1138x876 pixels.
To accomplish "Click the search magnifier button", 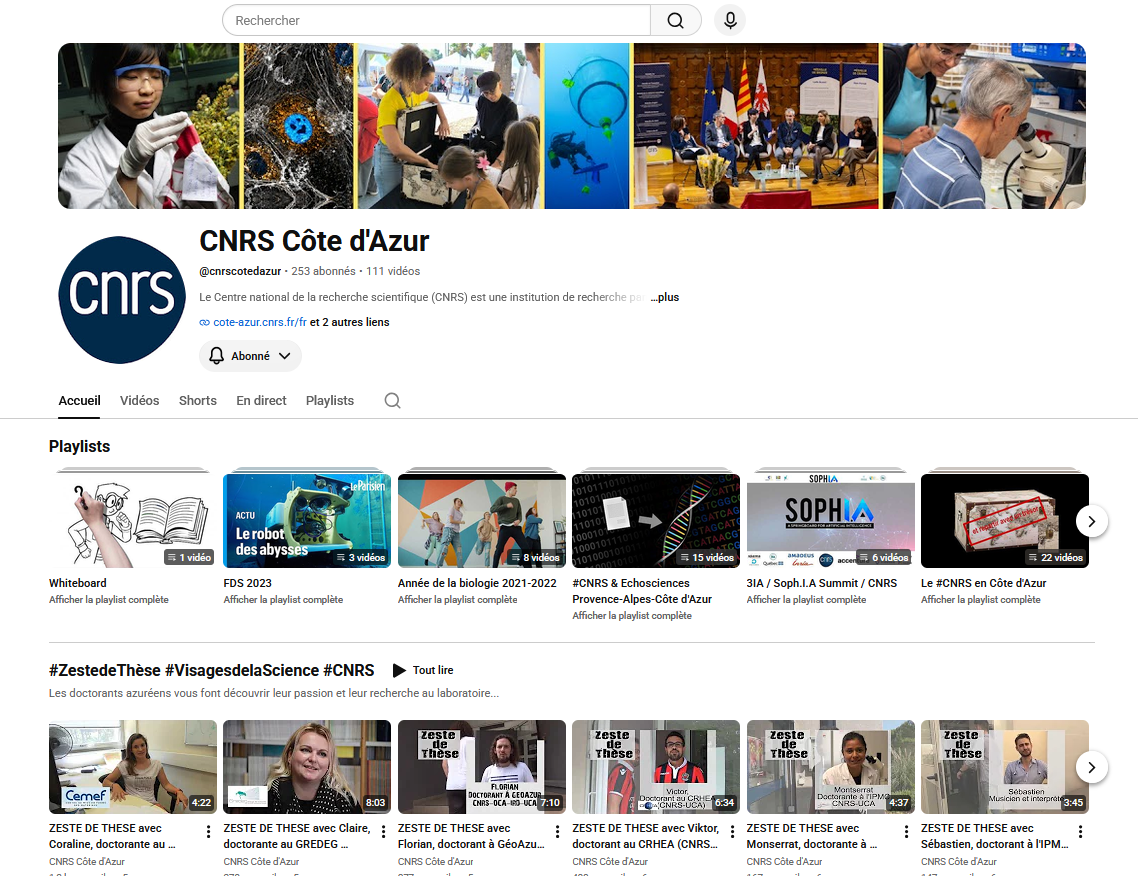I will pos(676,20).
